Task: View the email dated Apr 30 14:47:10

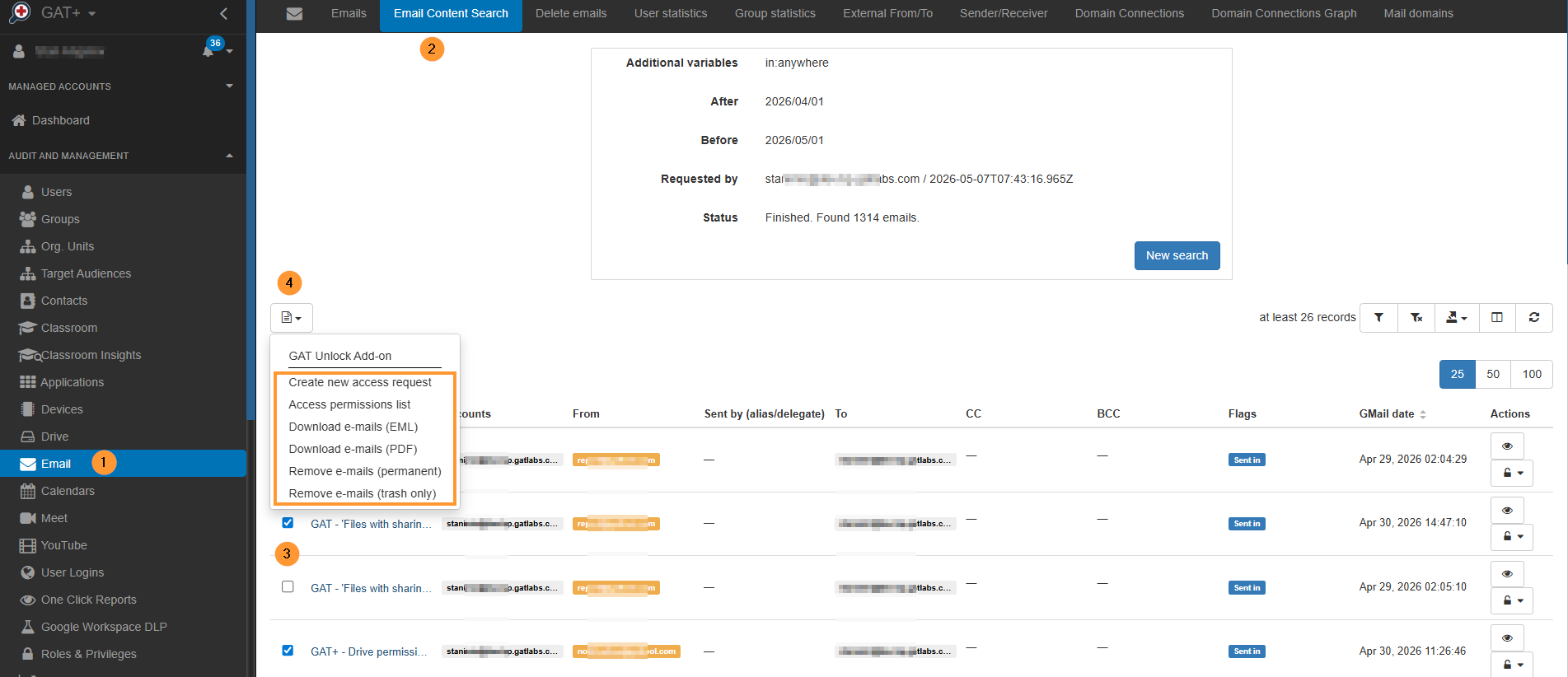Action: [1507, 511]
